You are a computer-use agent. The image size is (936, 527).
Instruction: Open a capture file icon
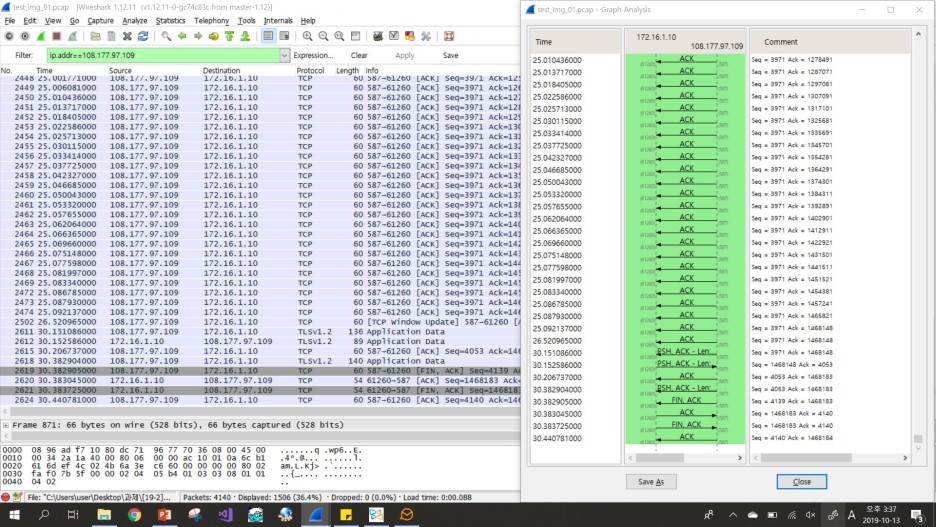[95, 36]
